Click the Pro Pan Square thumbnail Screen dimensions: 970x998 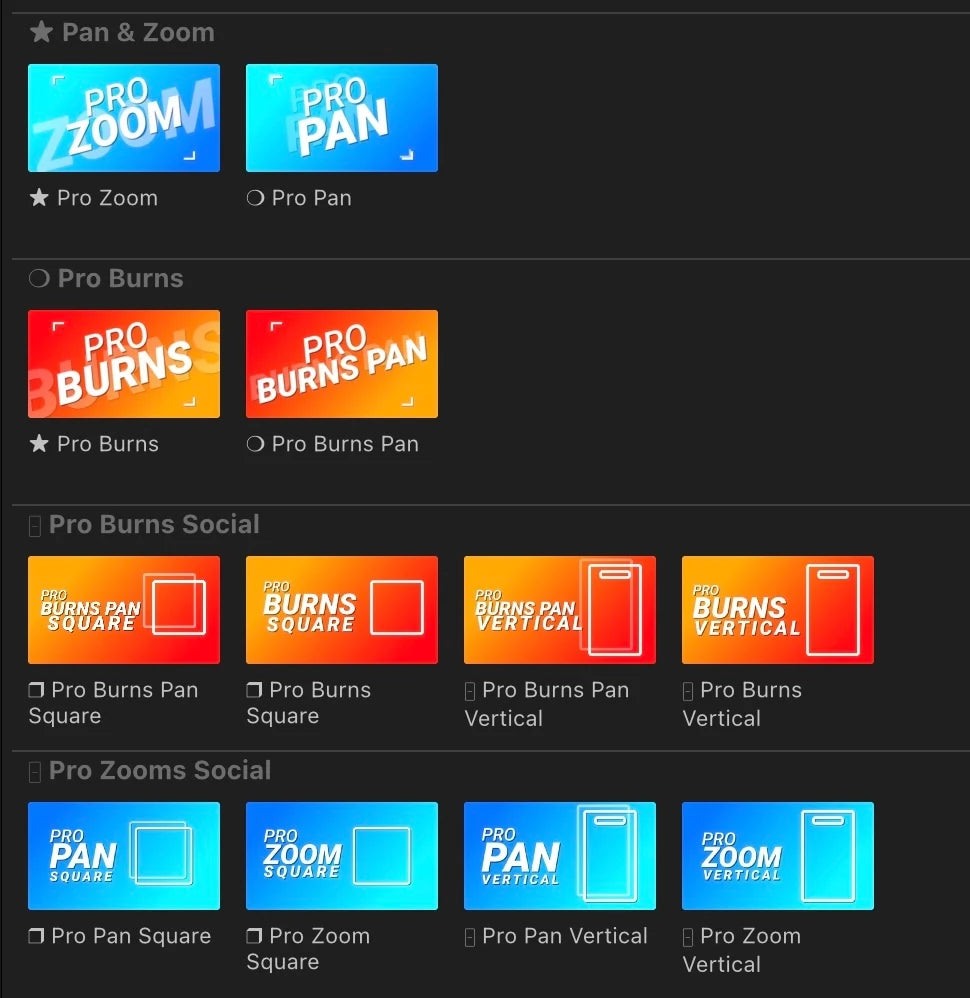124,856
